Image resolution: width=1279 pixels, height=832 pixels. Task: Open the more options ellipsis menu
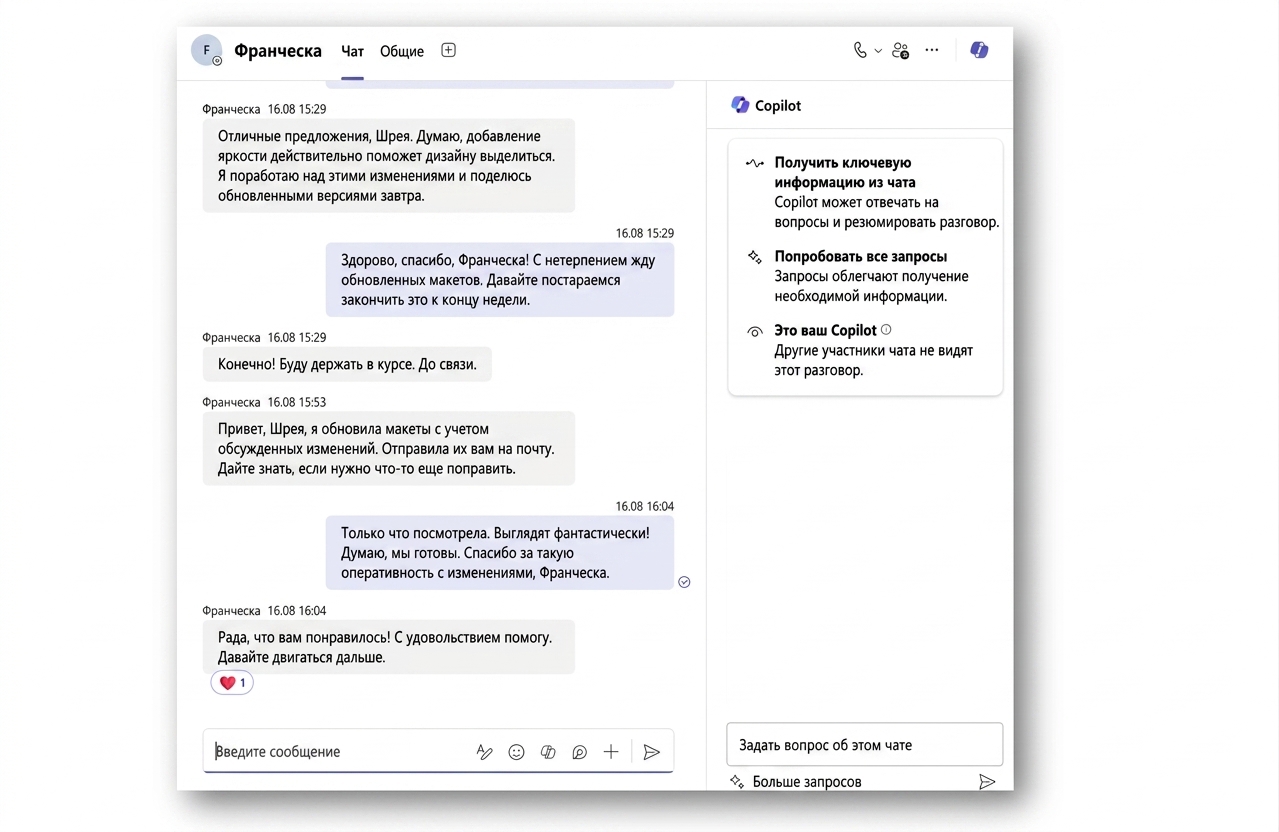click(x=932, y=50)
